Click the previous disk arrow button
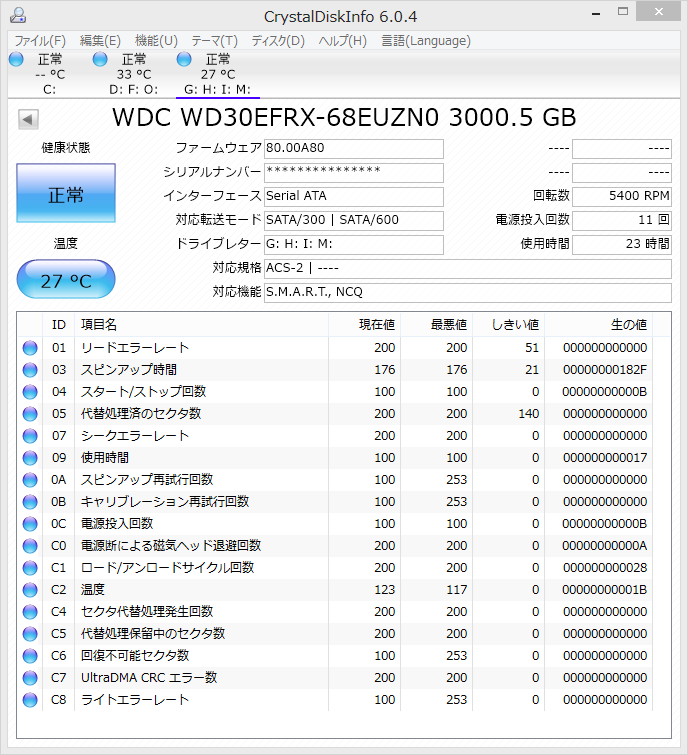Screen dimensions: 688x755 28,119
